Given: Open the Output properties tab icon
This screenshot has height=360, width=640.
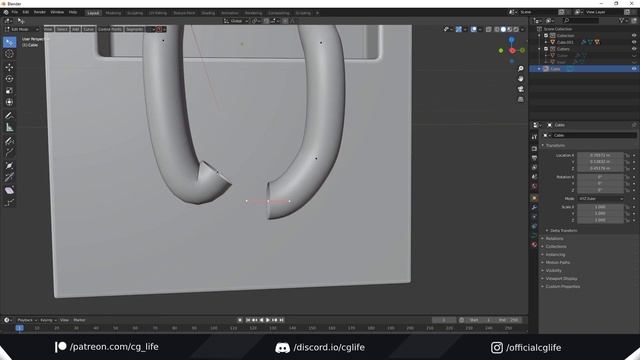Looking at the screenshot, I should pyautogui.click(x=534, y=158).
